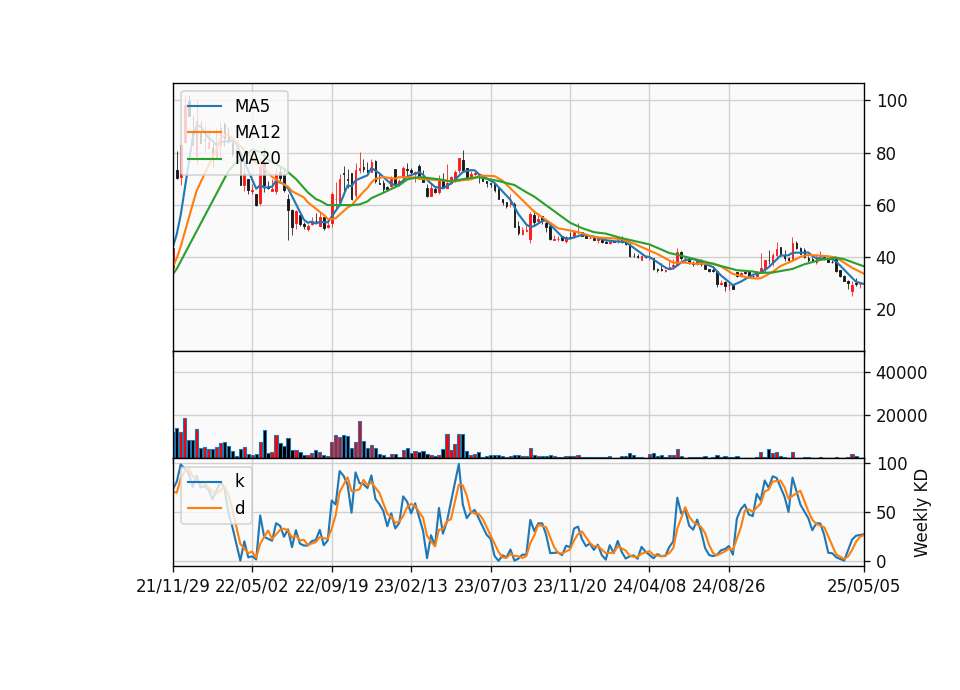Click the 23/11/20 date tick label

pyautogui.click(x=570, y=587)
